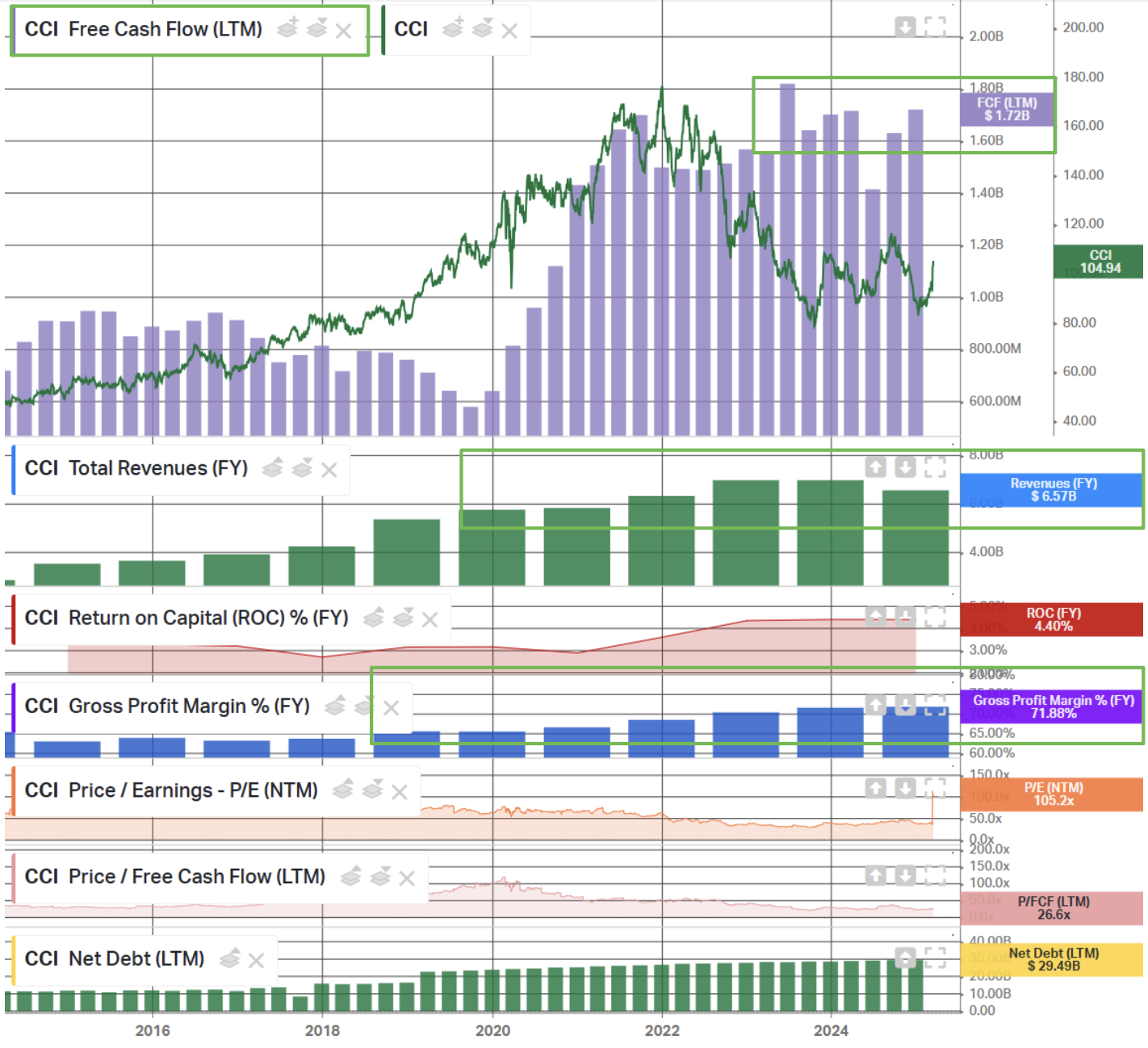The image size is (1148, 1048).
Task: Move the P/E (NTM) pane down
Action: [906, 788]
